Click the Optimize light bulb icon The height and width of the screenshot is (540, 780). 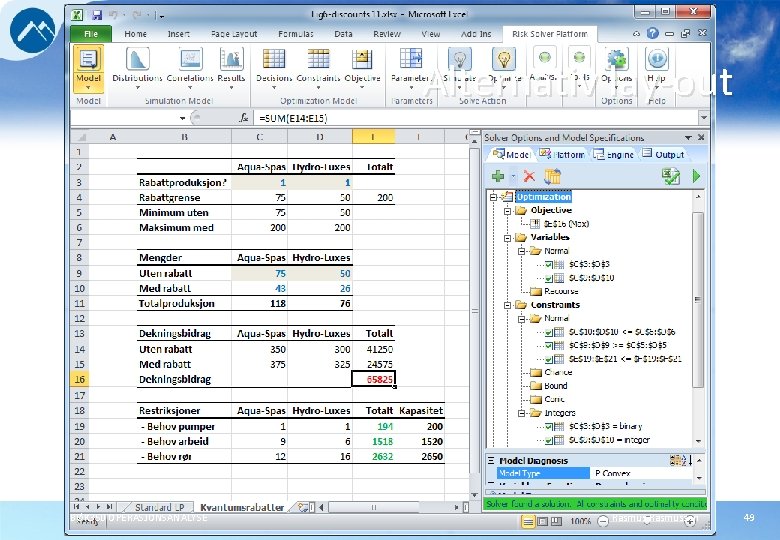(x=504, y=59)
